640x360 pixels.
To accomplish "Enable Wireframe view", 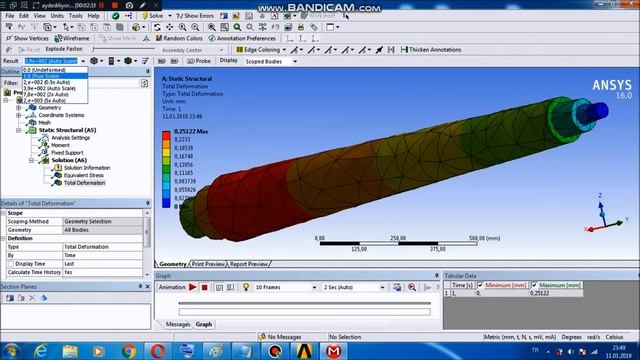I will coord(72,38).
